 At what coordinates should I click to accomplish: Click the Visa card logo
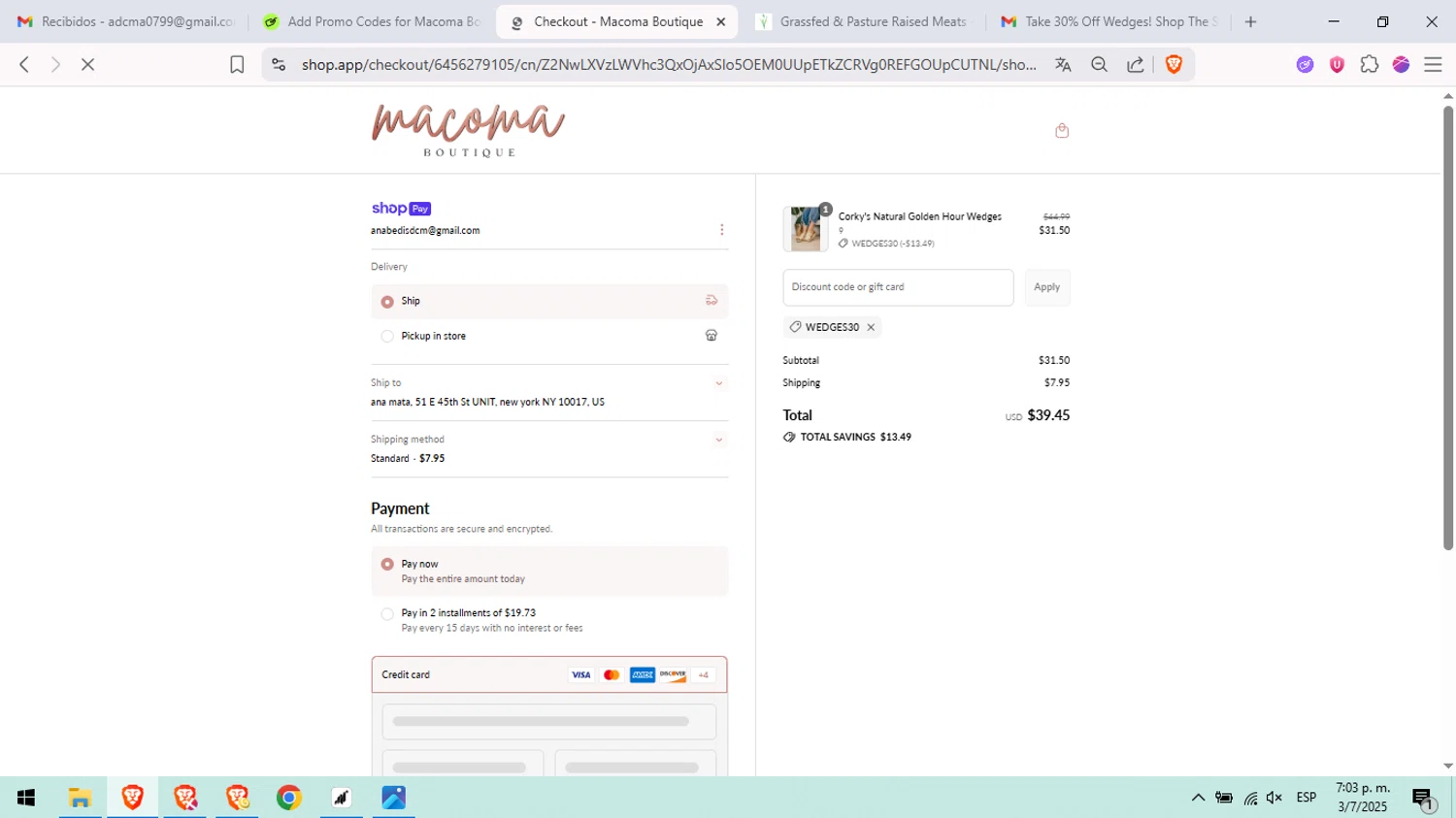(580, 674)
